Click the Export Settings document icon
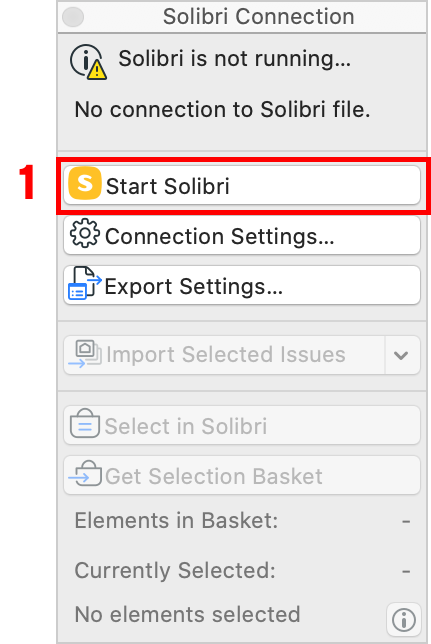Screen dimensions: 431x644 coord(84,283)
